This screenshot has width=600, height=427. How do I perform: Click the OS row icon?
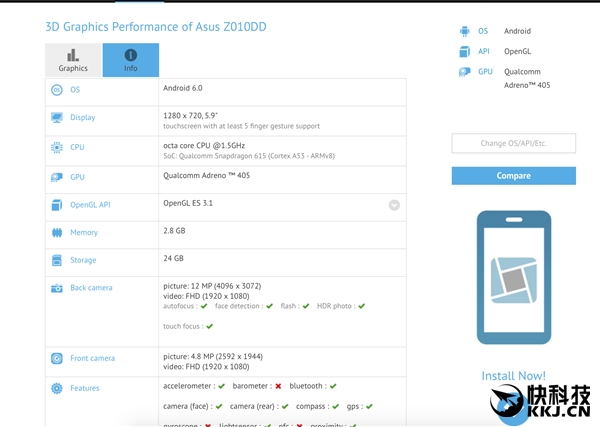tap(57, 90)
